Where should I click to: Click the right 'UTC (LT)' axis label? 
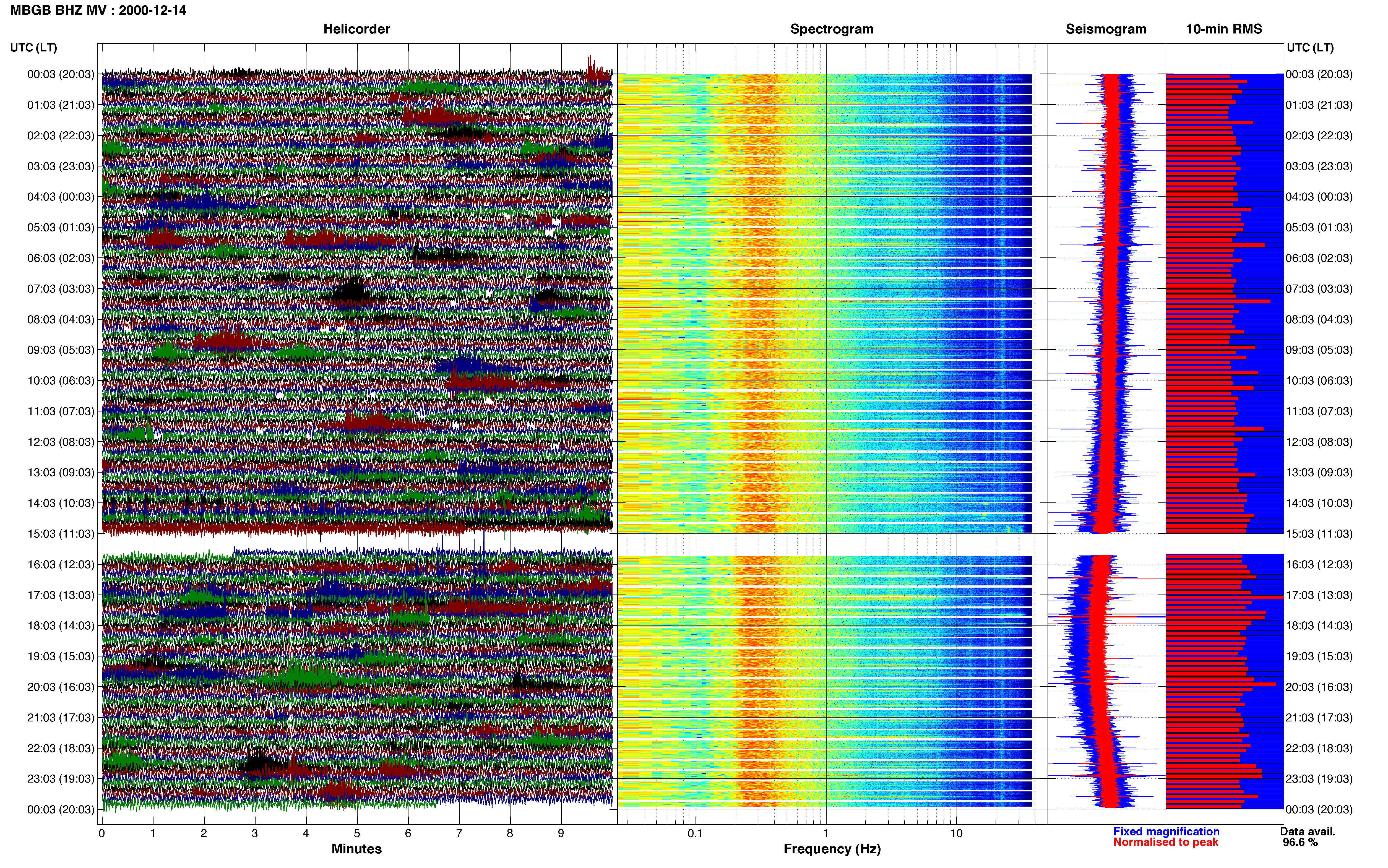[1310, 48]
